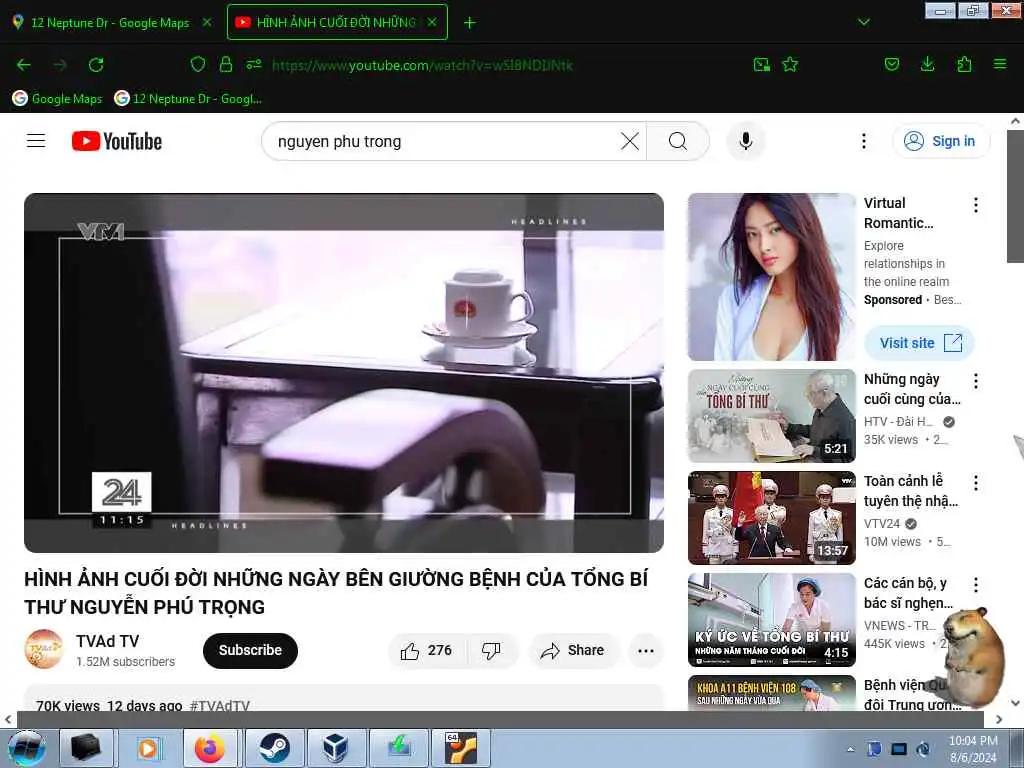Click the Sign in button
1024x768 pixels.
[x=941, y=141]
